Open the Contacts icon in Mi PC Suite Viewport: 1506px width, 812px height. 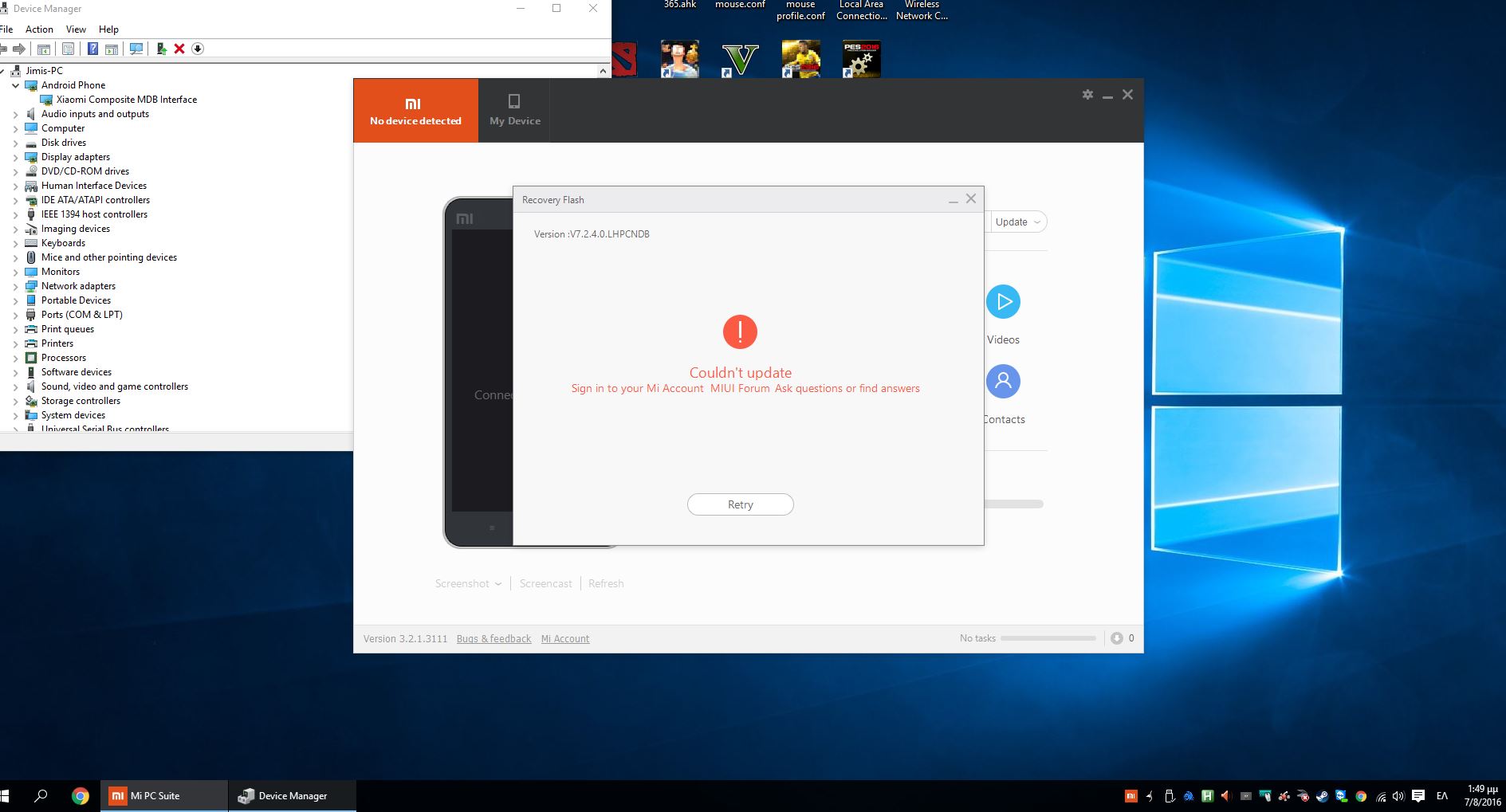click(x=1003, y=382)
